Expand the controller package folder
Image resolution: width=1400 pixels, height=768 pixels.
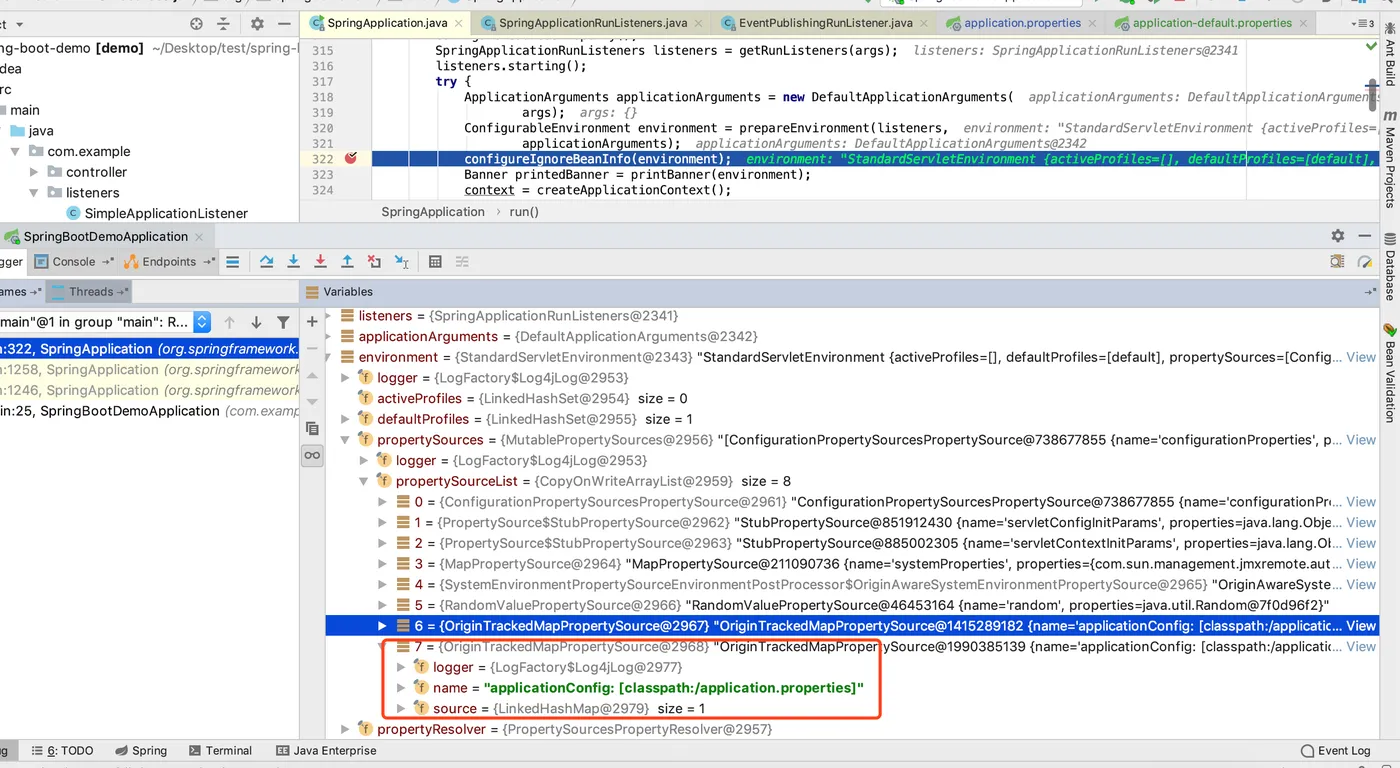(34, 172)
